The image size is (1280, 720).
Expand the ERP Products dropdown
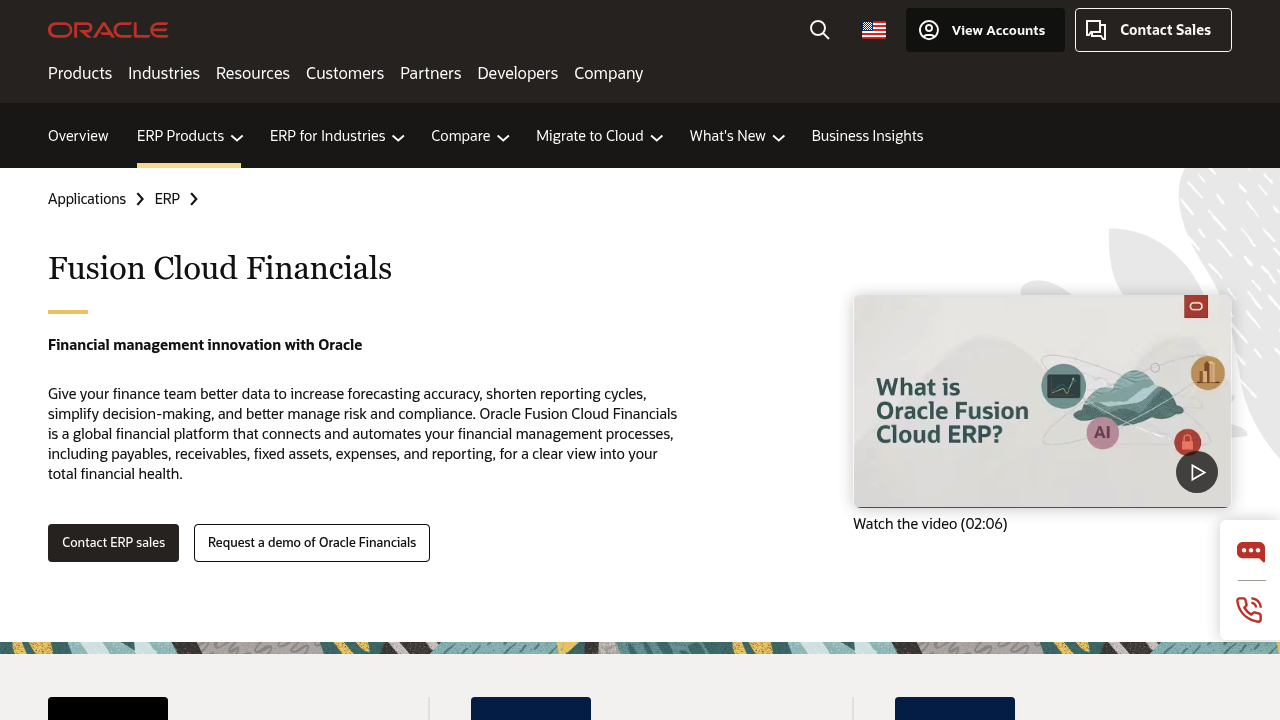tap(189, 136)
